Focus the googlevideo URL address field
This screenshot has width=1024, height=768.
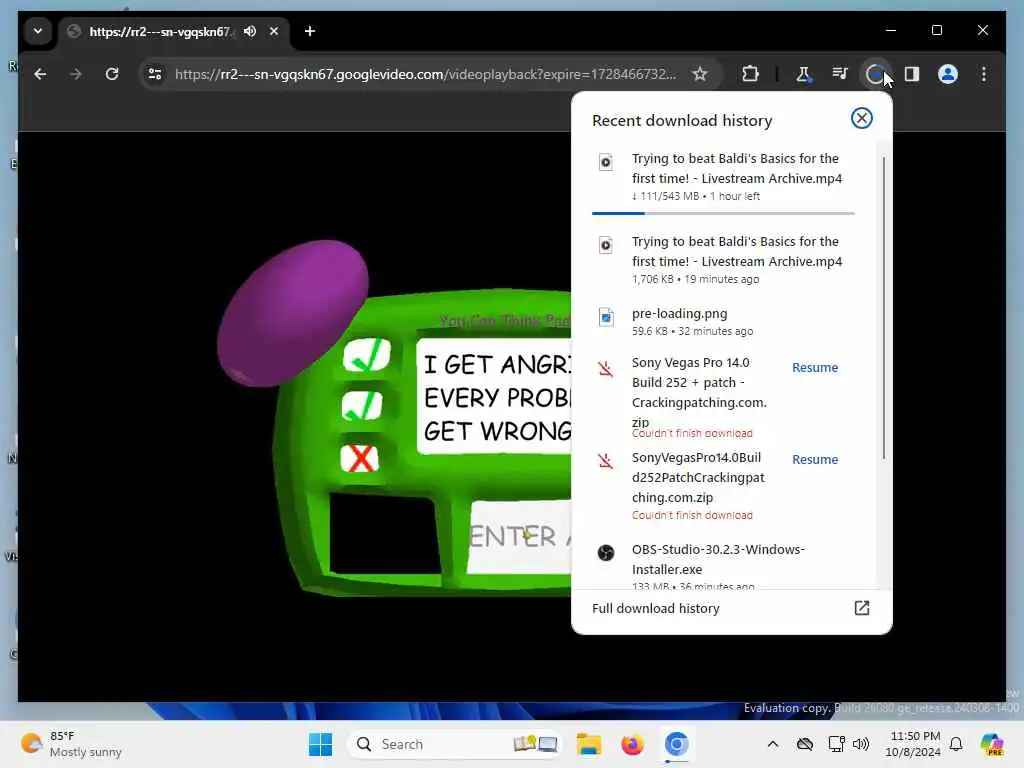[x=425, y=74]
